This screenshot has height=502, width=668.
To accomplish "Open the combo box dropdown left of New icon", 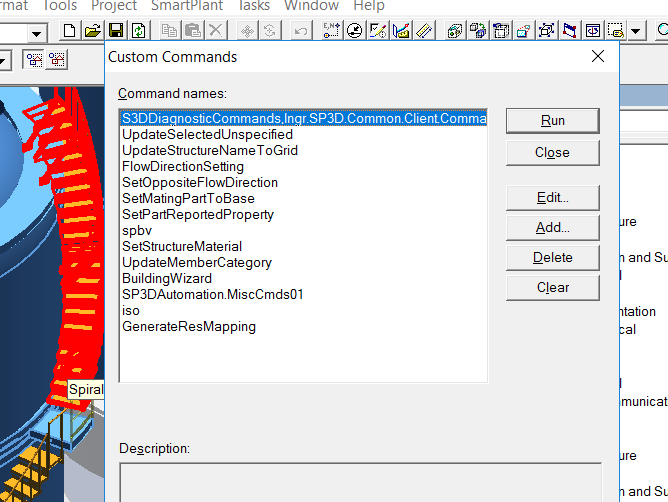I will pyautogui.click(x=37, y=33).
